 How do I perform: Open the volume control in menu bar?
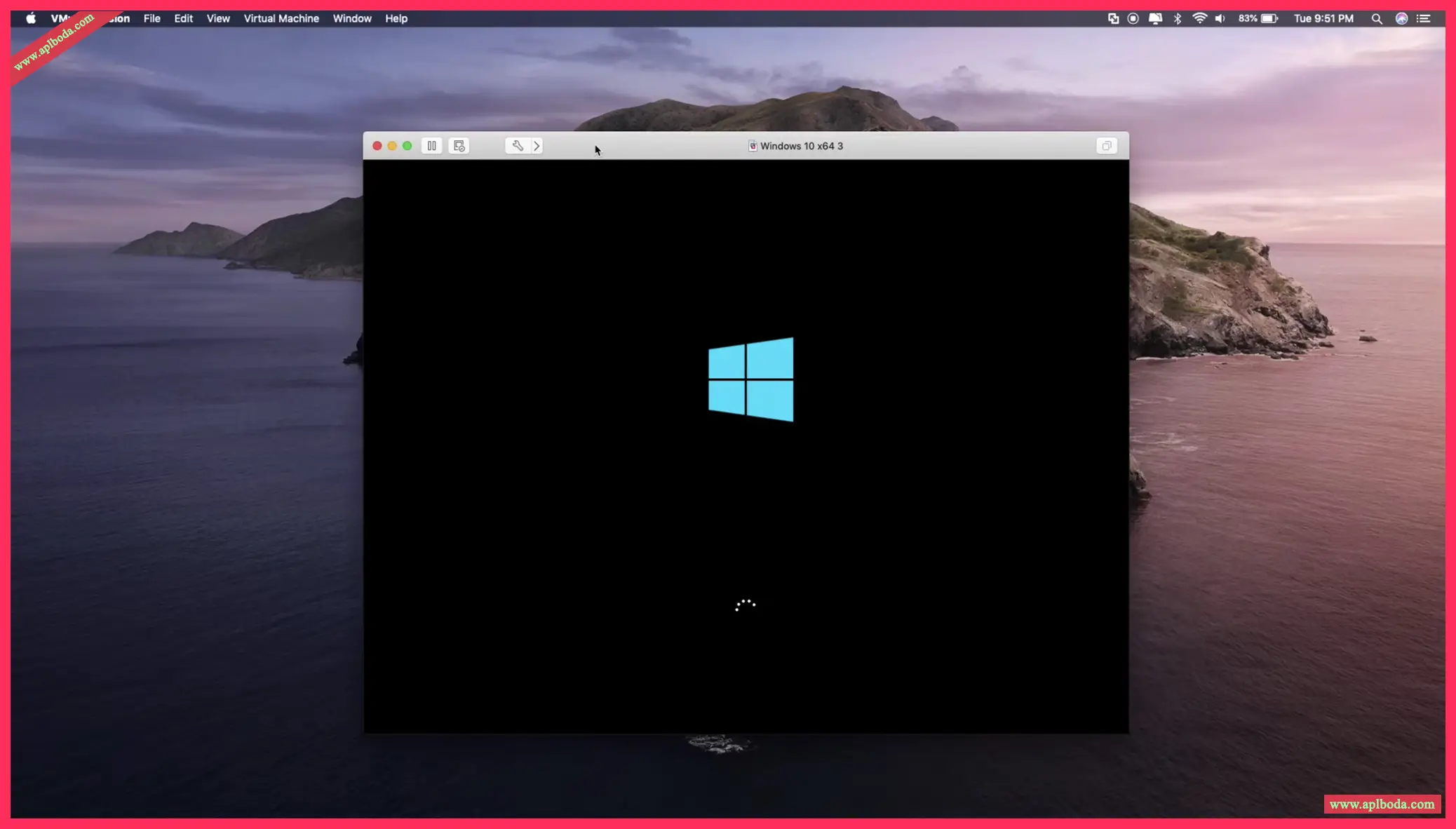pos(1220,19)
